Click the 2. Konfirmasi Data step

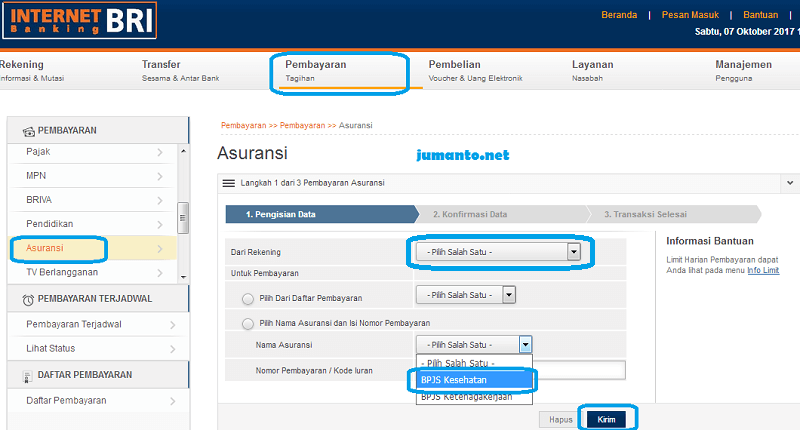(x=503, y=214)
